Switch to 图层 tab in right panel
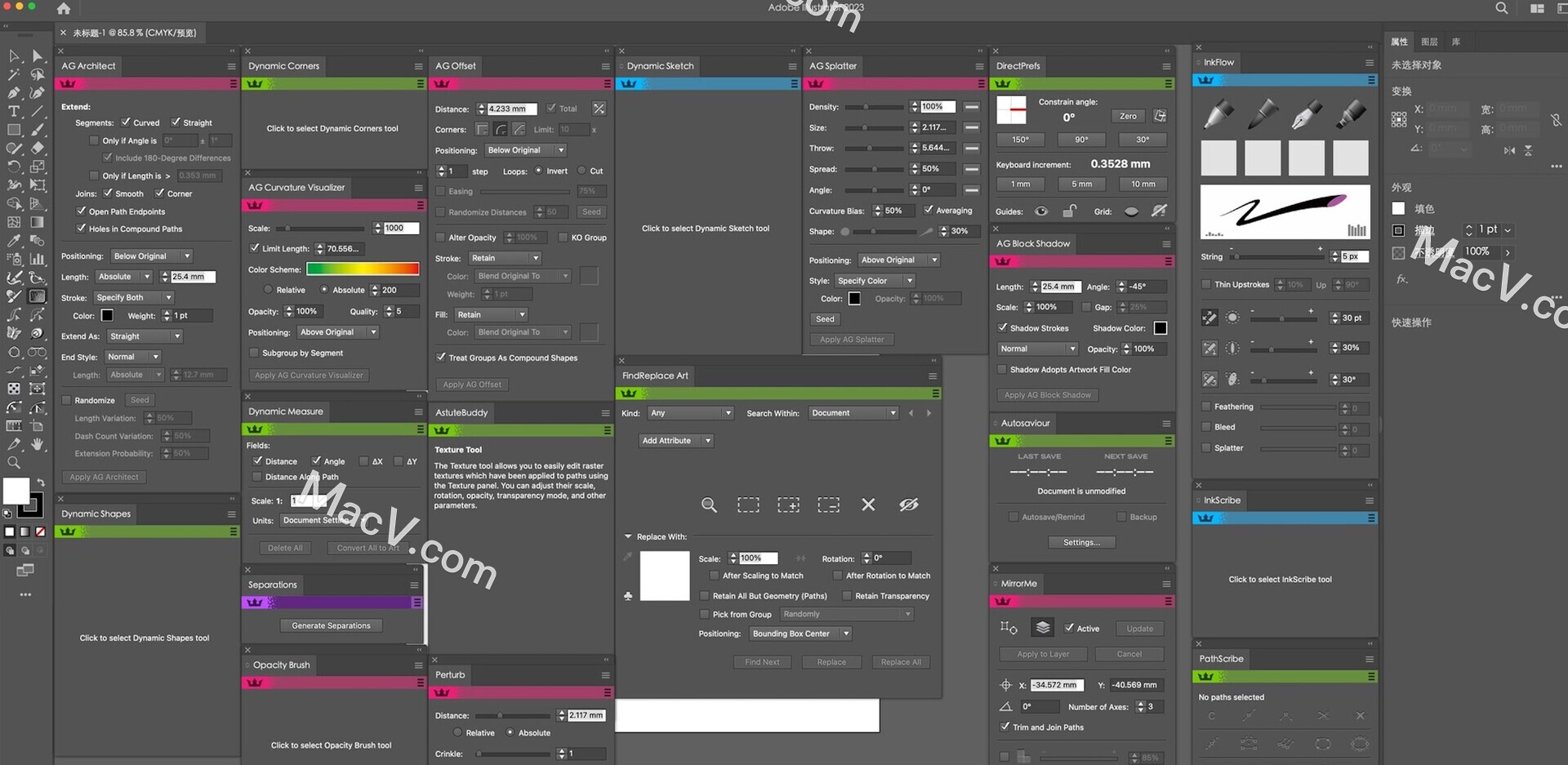The image size is (1568, 765). (1429, 42)
